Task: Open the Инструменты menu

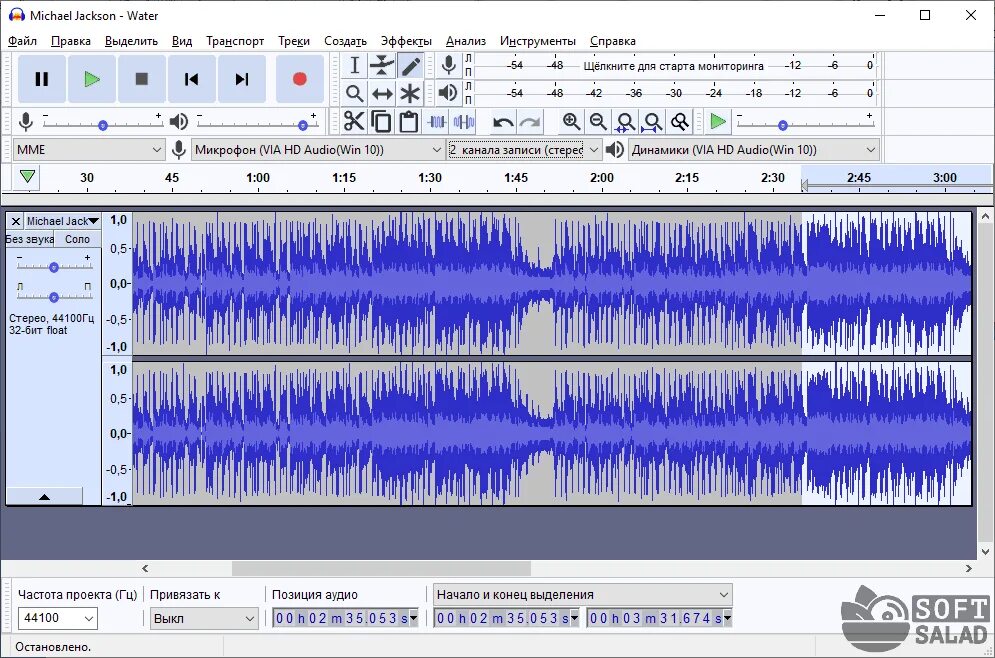Action: click(537, 41)
